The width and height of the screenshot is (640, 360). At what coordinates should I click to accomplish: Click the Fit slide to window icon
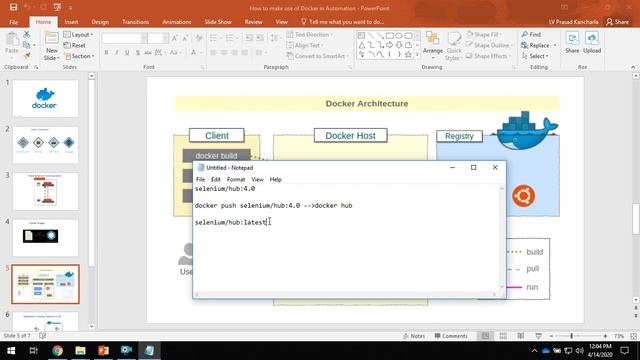click(x=633, y=336)
